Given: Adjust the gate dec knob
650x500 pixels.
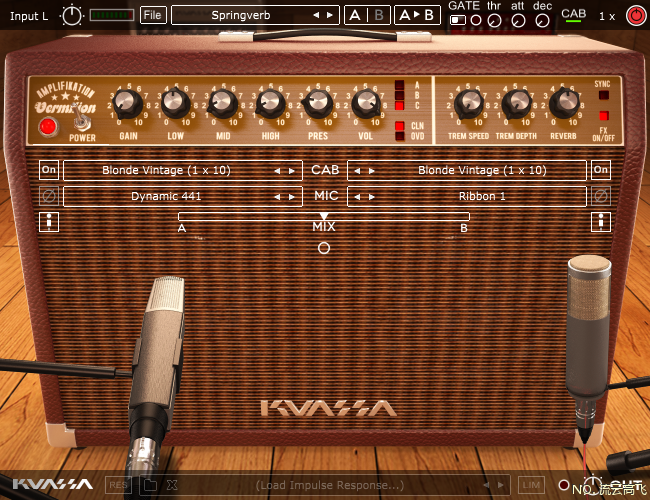Looking at the screenshot, I should pos(542,20).
